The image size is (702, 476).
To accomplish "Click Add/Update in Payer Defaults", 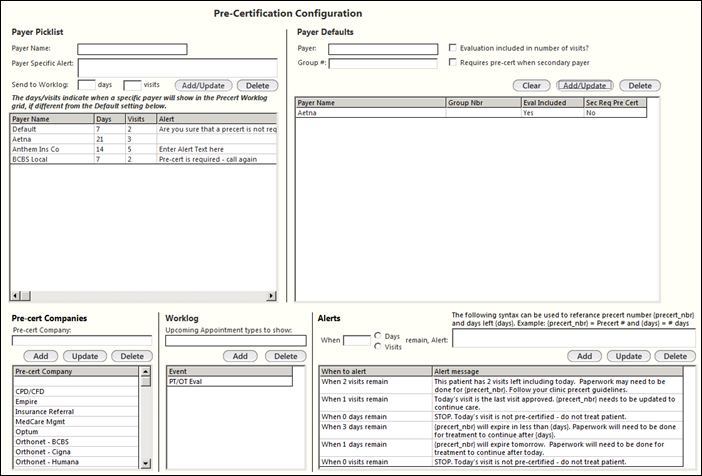I will (x=584, y=86).
